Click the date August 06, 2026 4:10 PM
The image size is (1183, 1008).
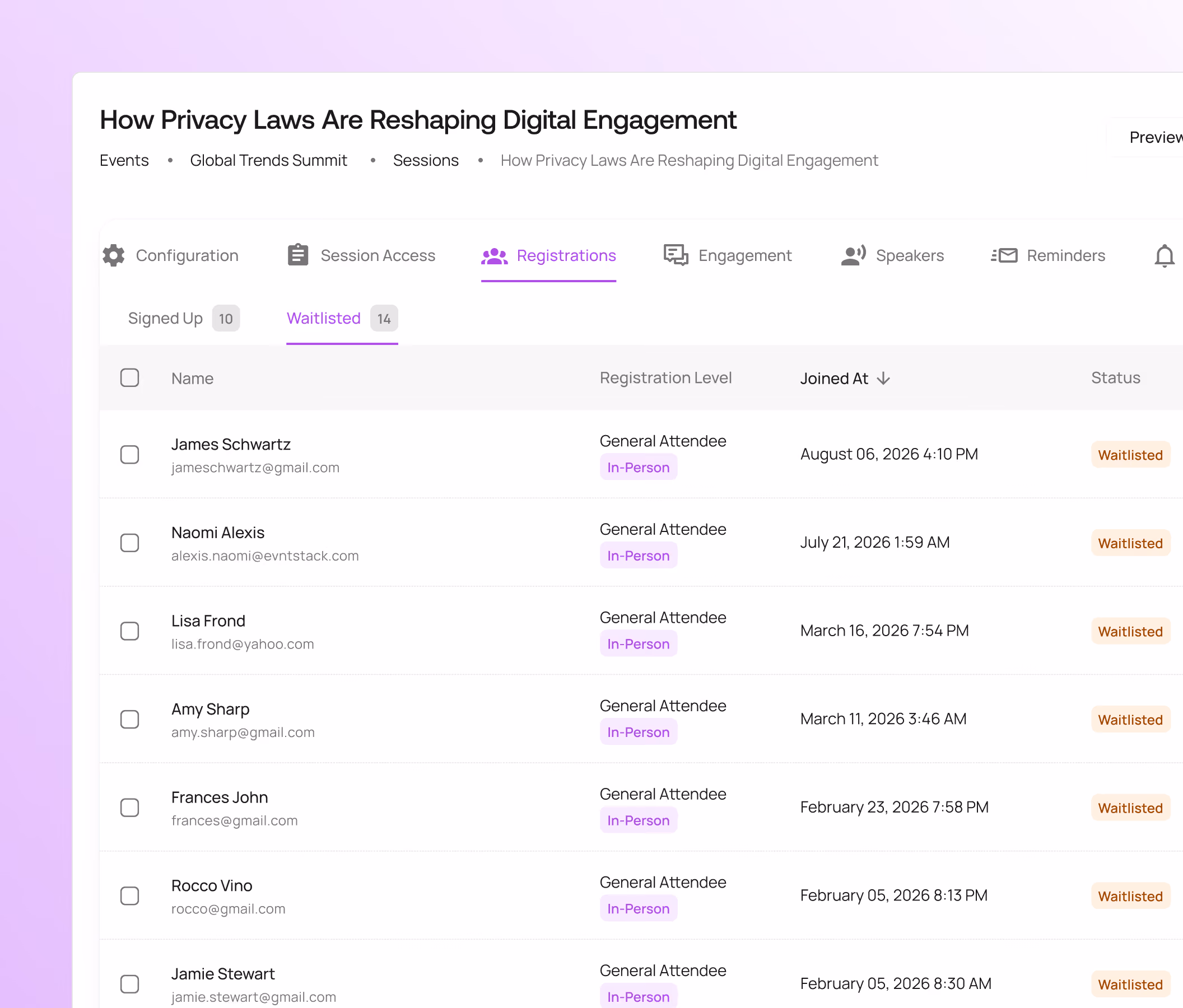[889, 454]
